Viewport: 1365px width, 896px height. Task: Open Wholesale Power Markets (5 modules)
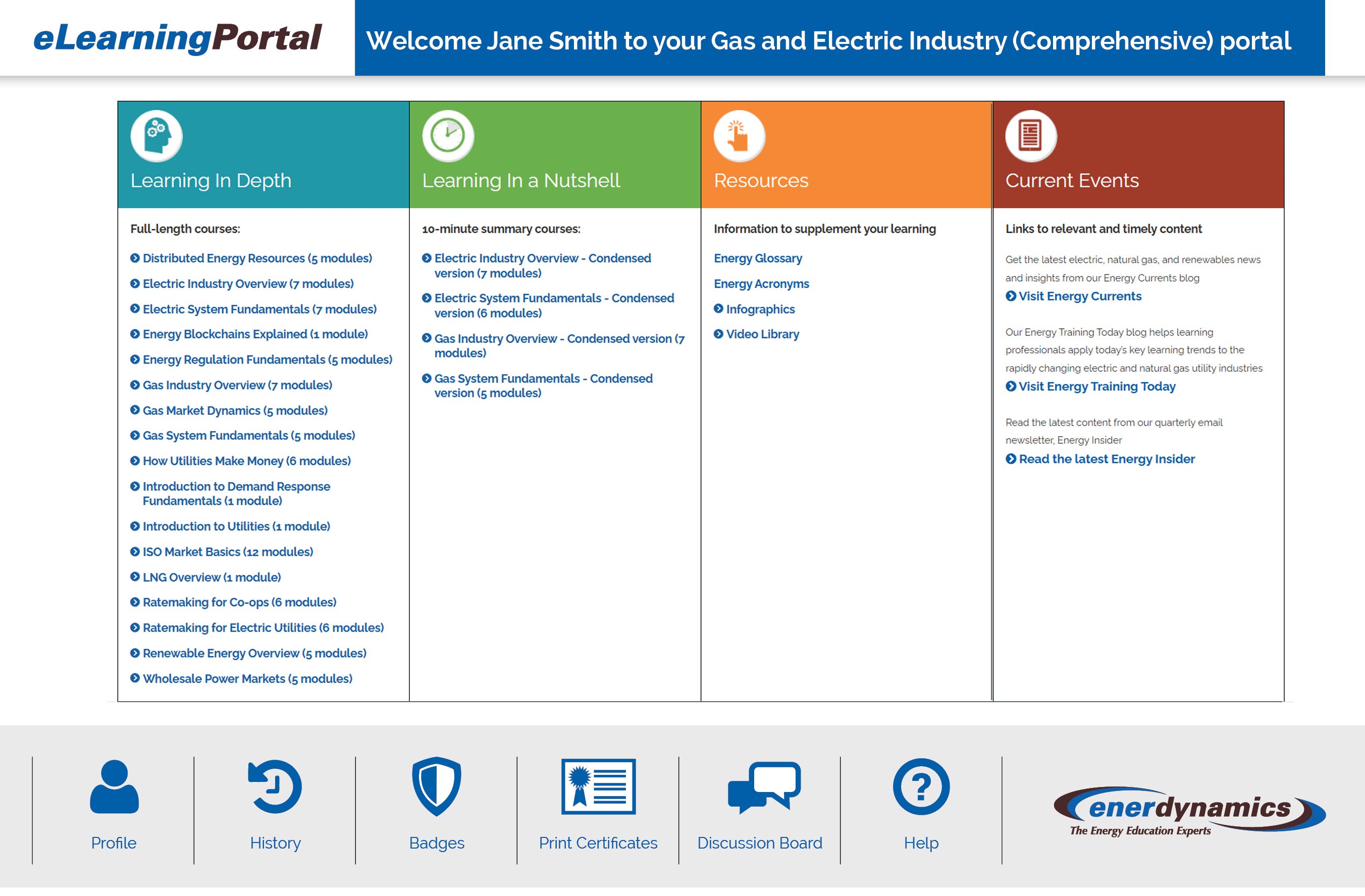pyautogui.click(x=248, y=679)
